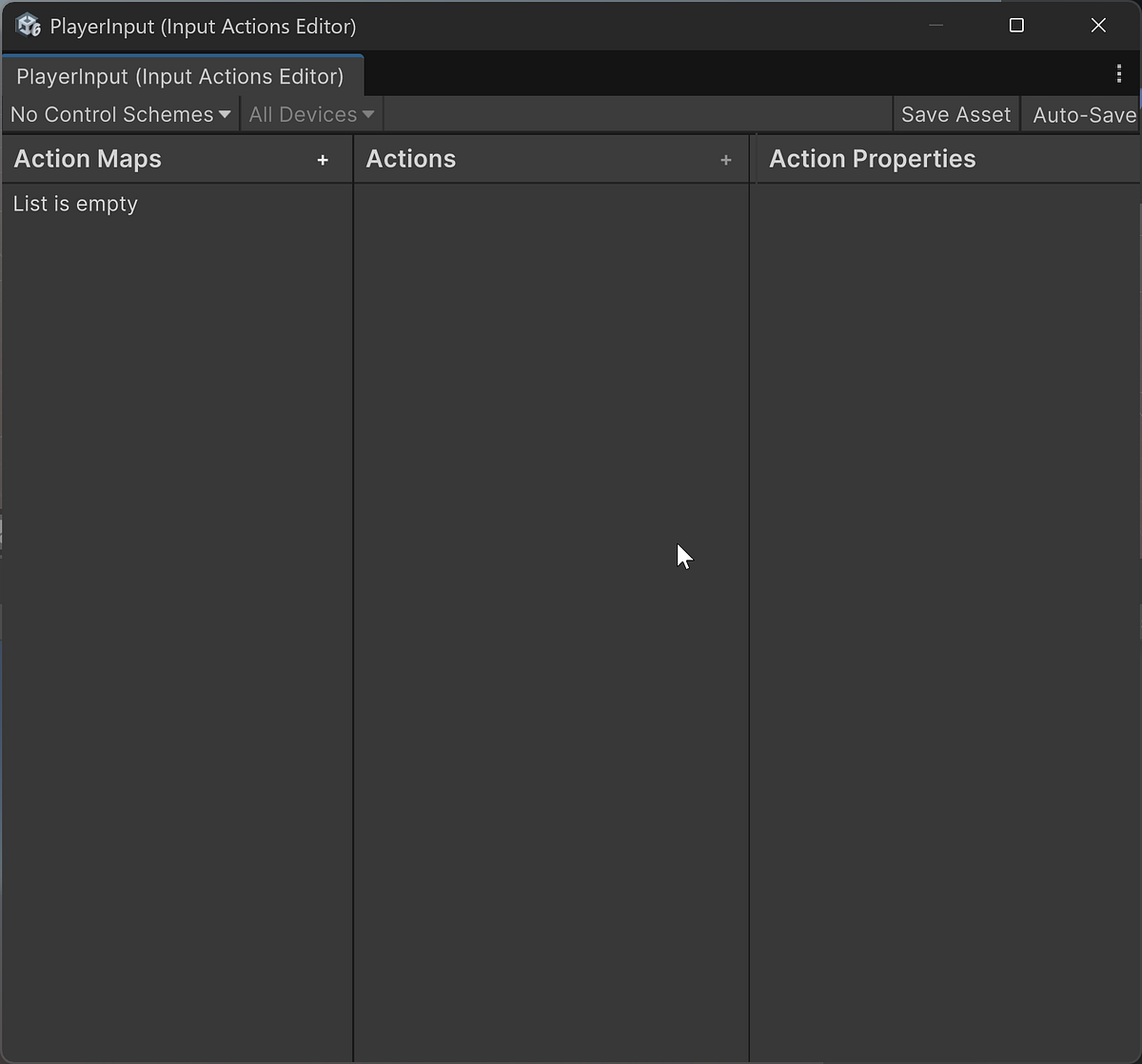The height and width of the screenshot is (1064, 1142).
Task: Add a new Action with plus icon
Action: click(726, 160)
